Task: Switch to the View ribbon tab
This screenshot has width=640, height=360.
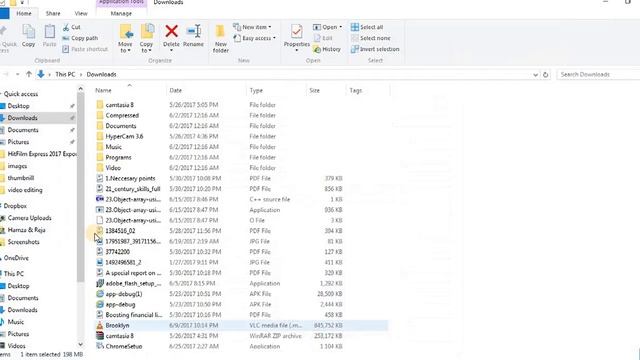Action: [x=81, y=13]
